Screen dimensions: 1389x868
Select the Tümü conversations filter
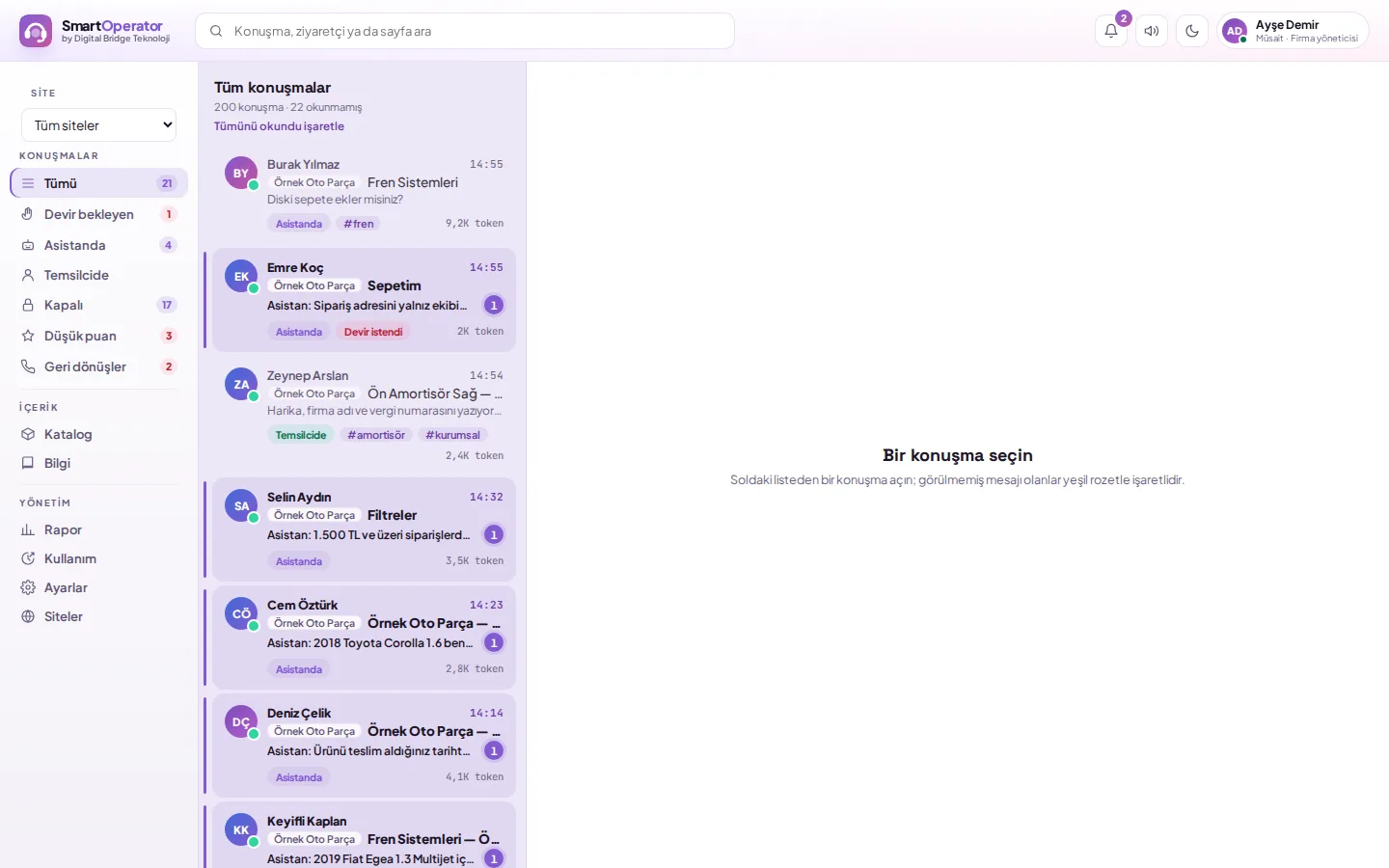click(x=98, y=183)
